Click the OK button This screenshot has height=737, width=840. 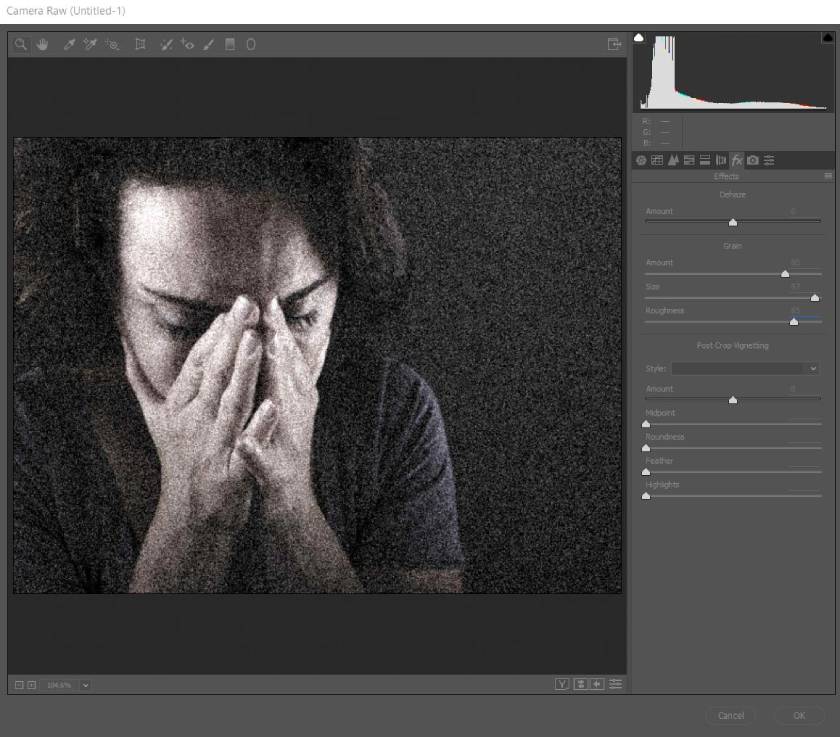coord(799,716)
